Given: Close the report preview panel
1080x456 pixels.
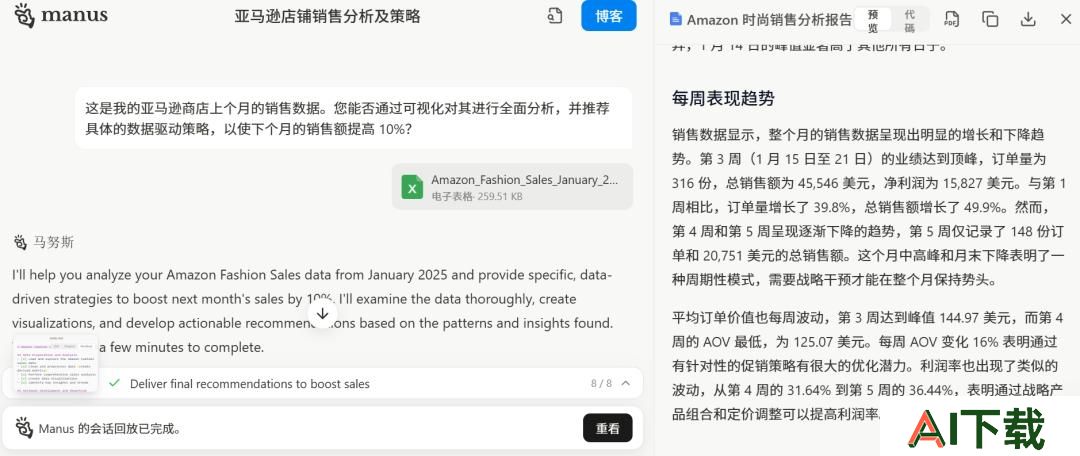Looking at the screenshot, I should coord(1066,19).
